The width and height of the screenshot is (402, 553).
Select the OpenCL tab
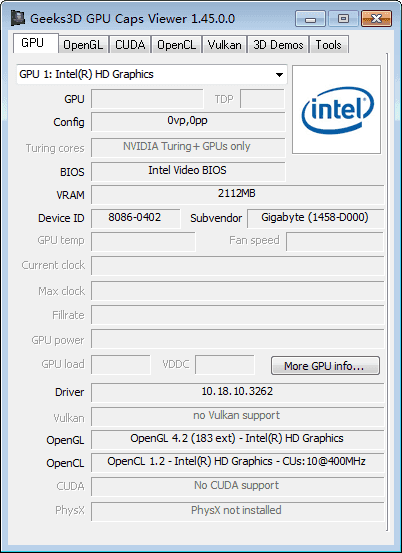click(176, 45)
